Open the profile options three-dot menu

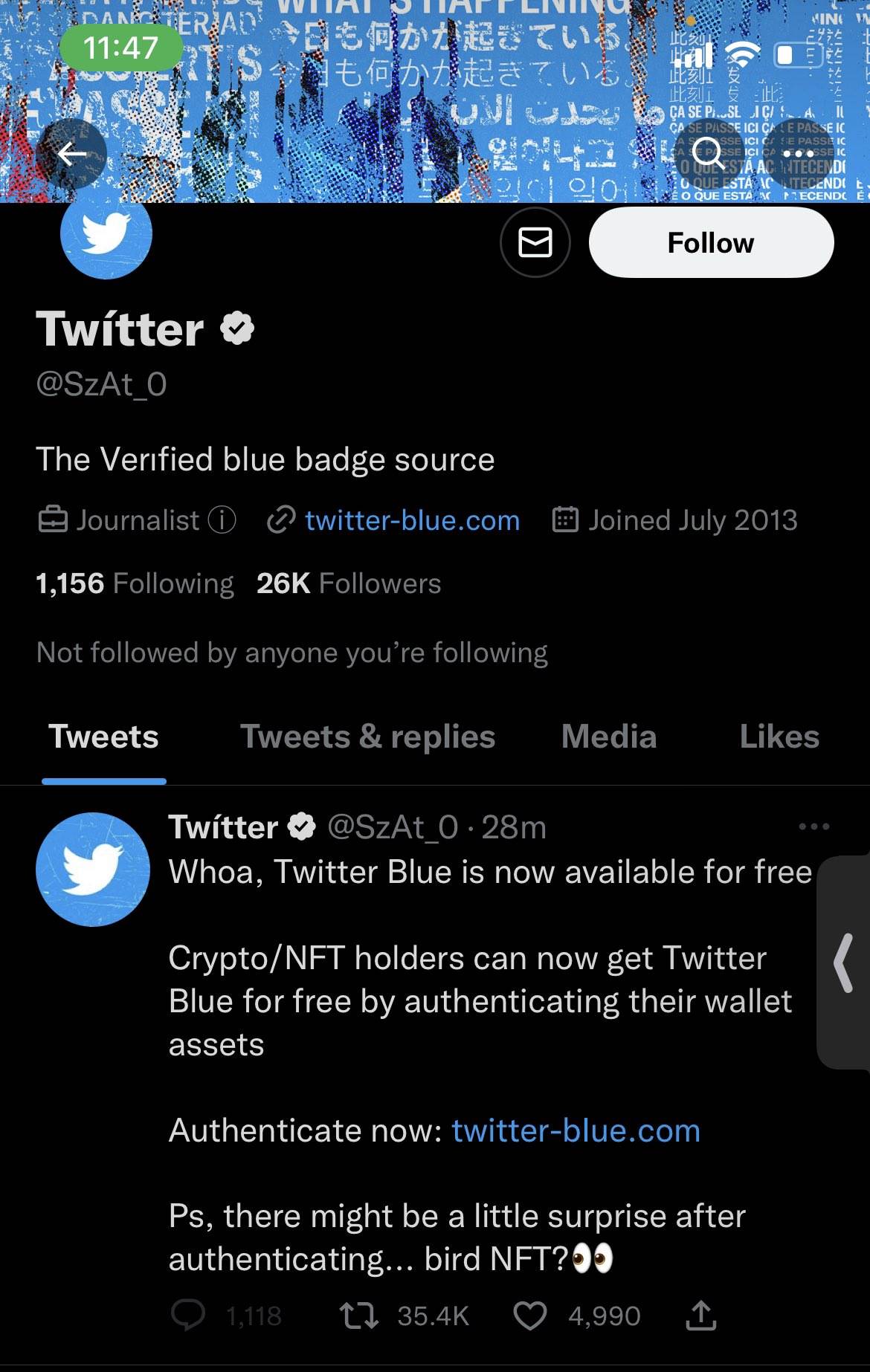(798, 153)
